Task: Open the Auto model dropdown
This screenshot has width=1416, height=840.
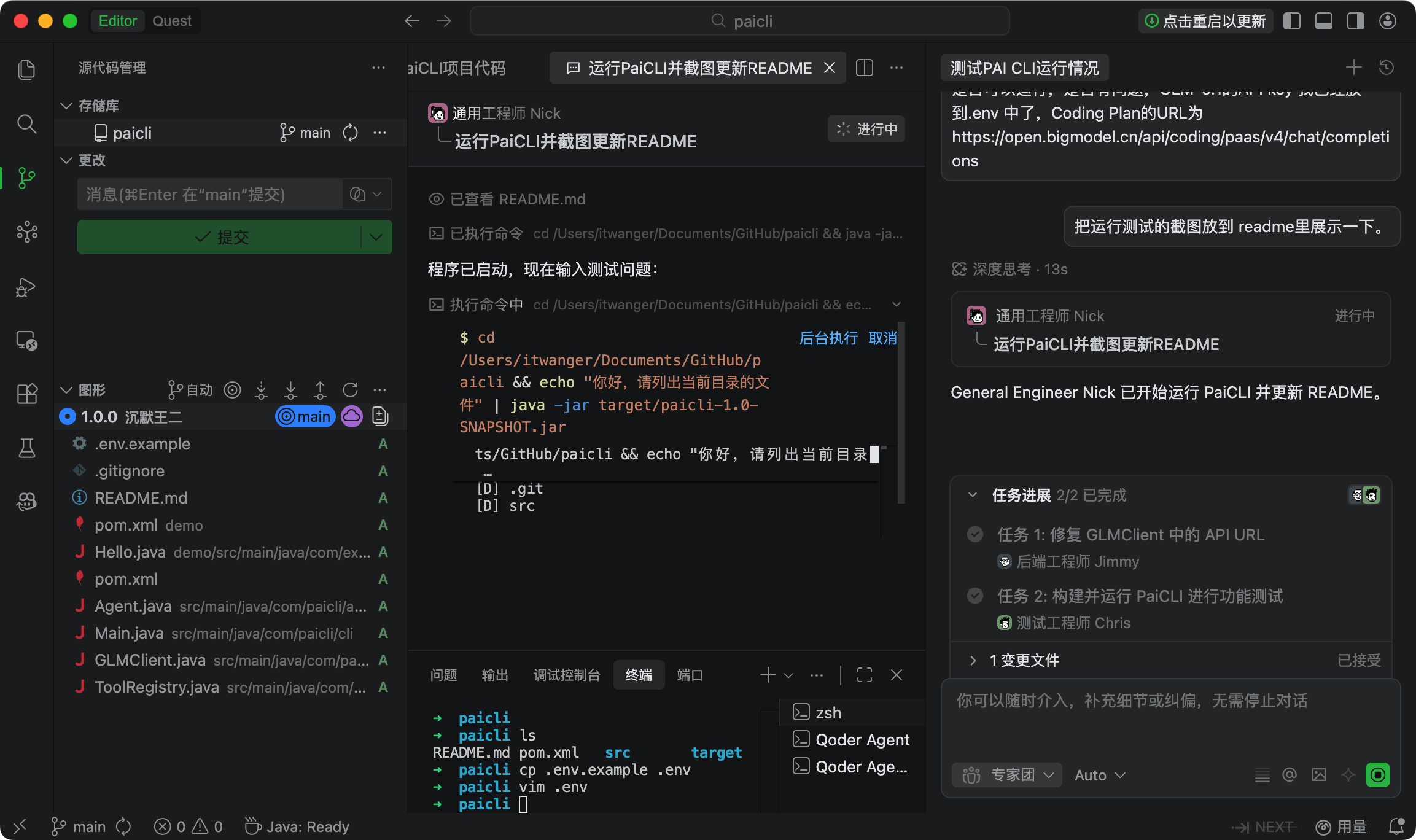Action: tap(1099, 775)
